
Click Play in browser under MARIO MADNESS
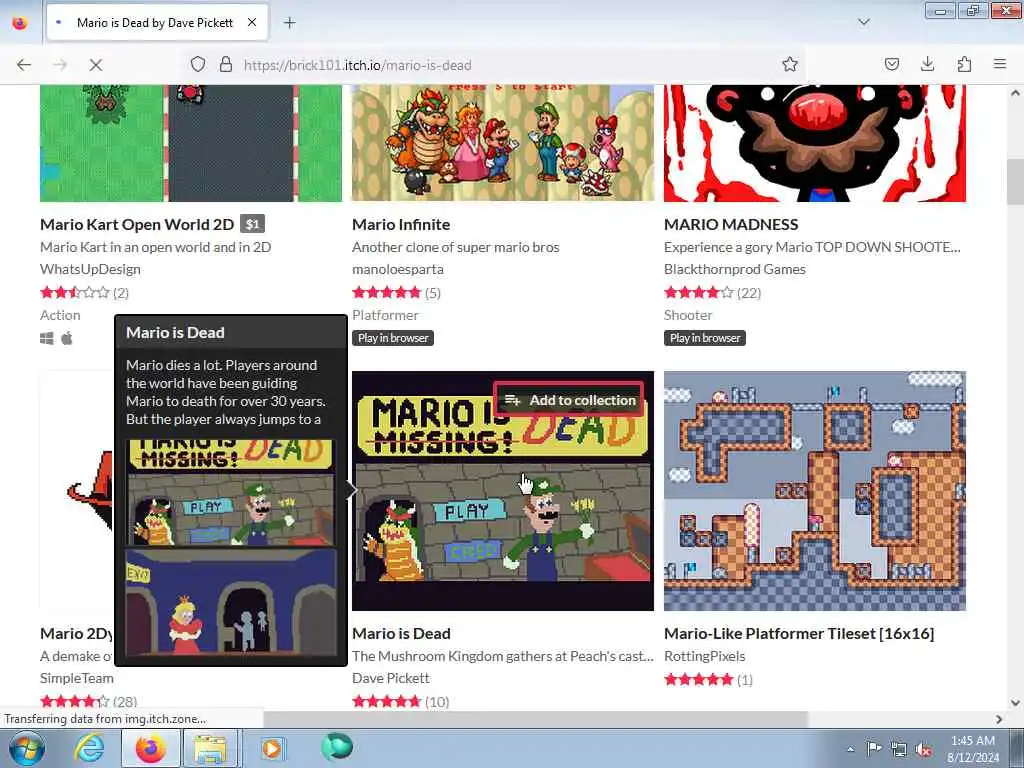705,338
